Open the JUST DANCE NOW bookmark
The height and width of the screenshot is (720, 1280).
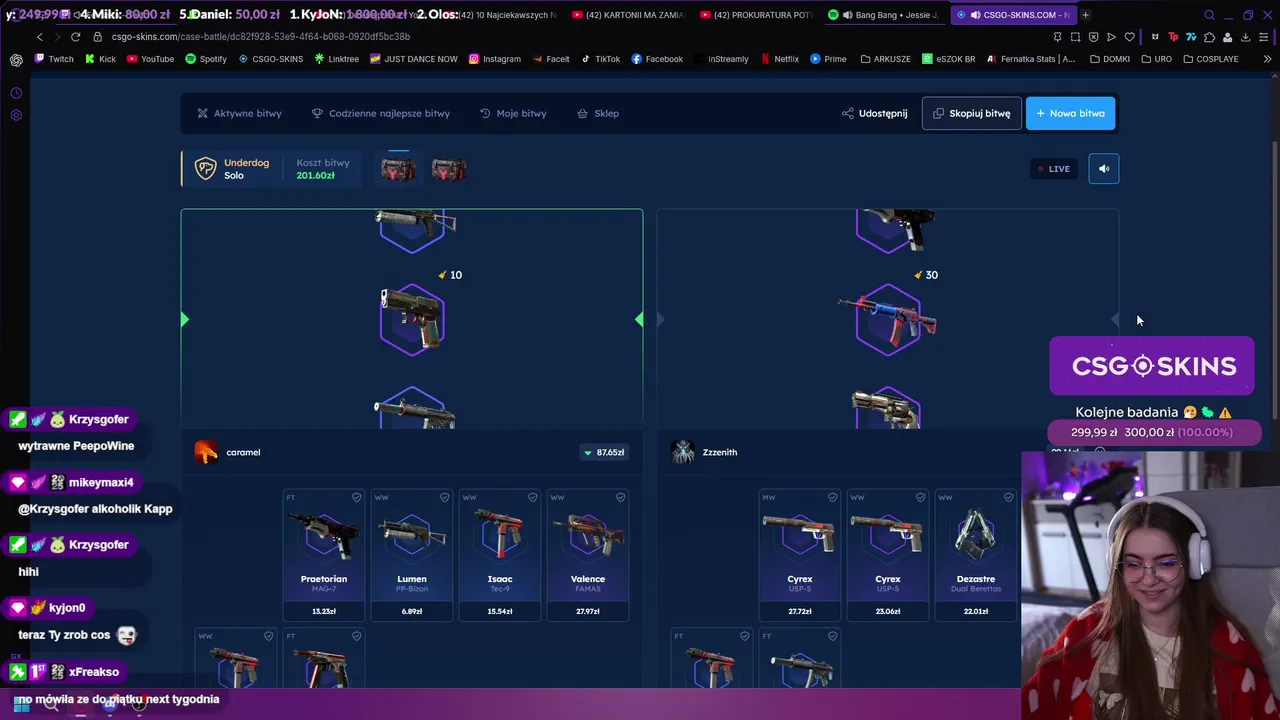[414, 59]
